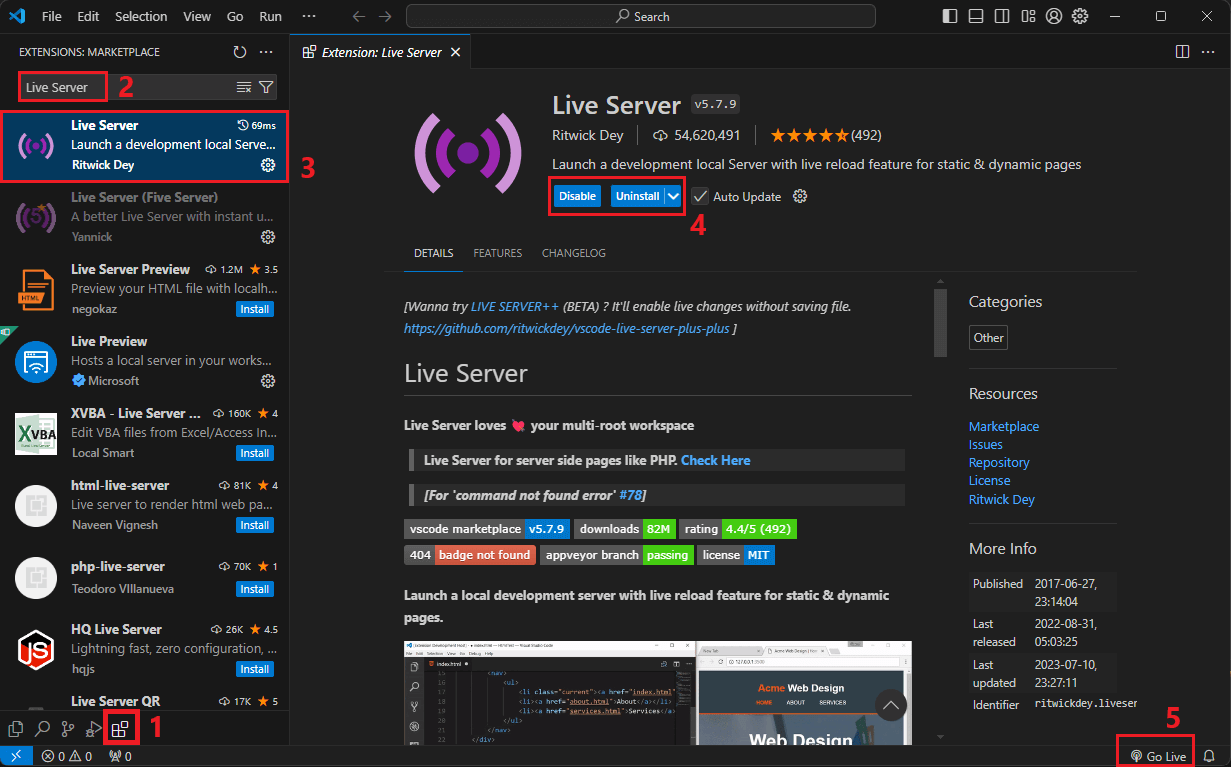1231x767 pixels.
Task: Disable the Live Server extension
Action: [x=577, y=196]
